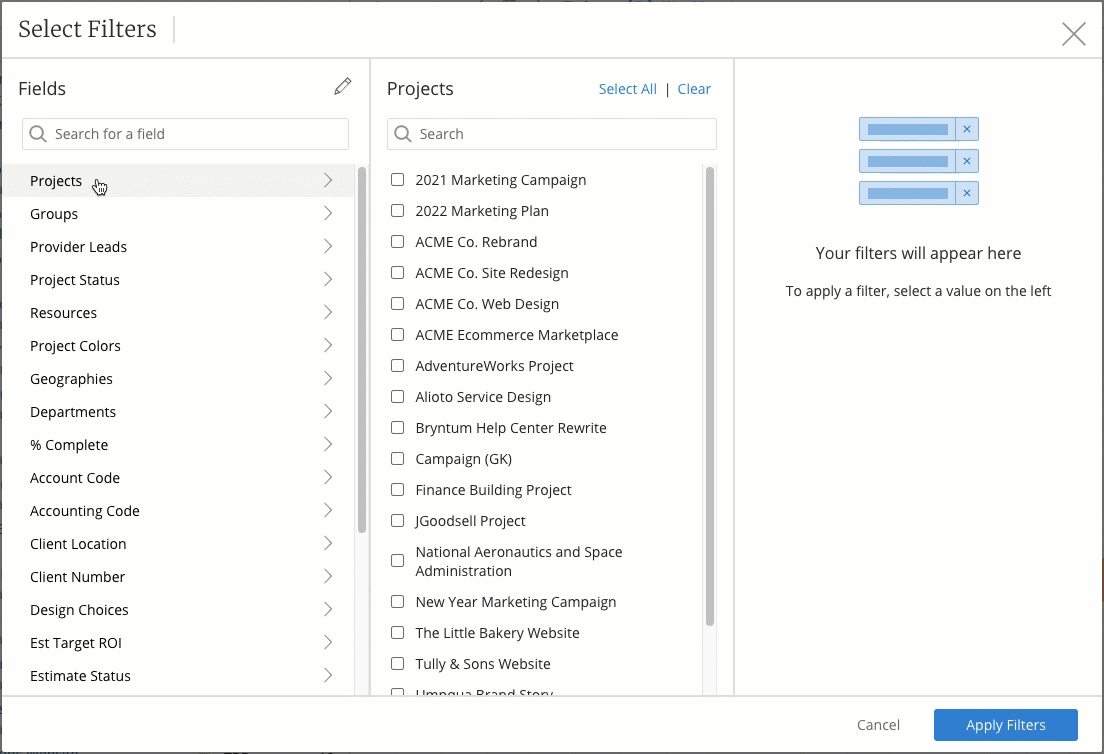Remove the second filter chip on the right
The width and height of the screenshot is (1104, 754).
pos(966,160)
